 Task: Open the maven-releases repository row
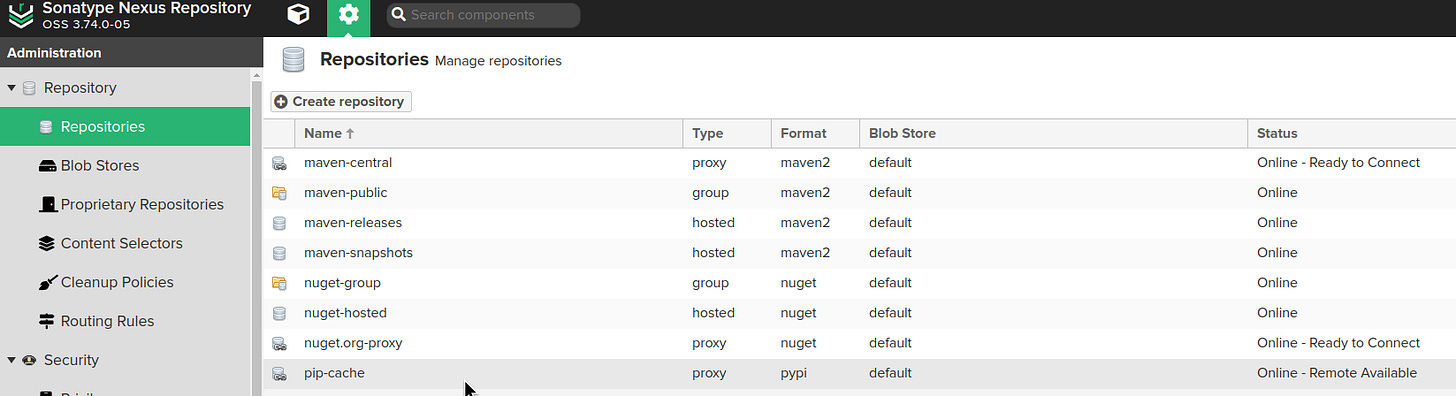(x=860, y=222)
